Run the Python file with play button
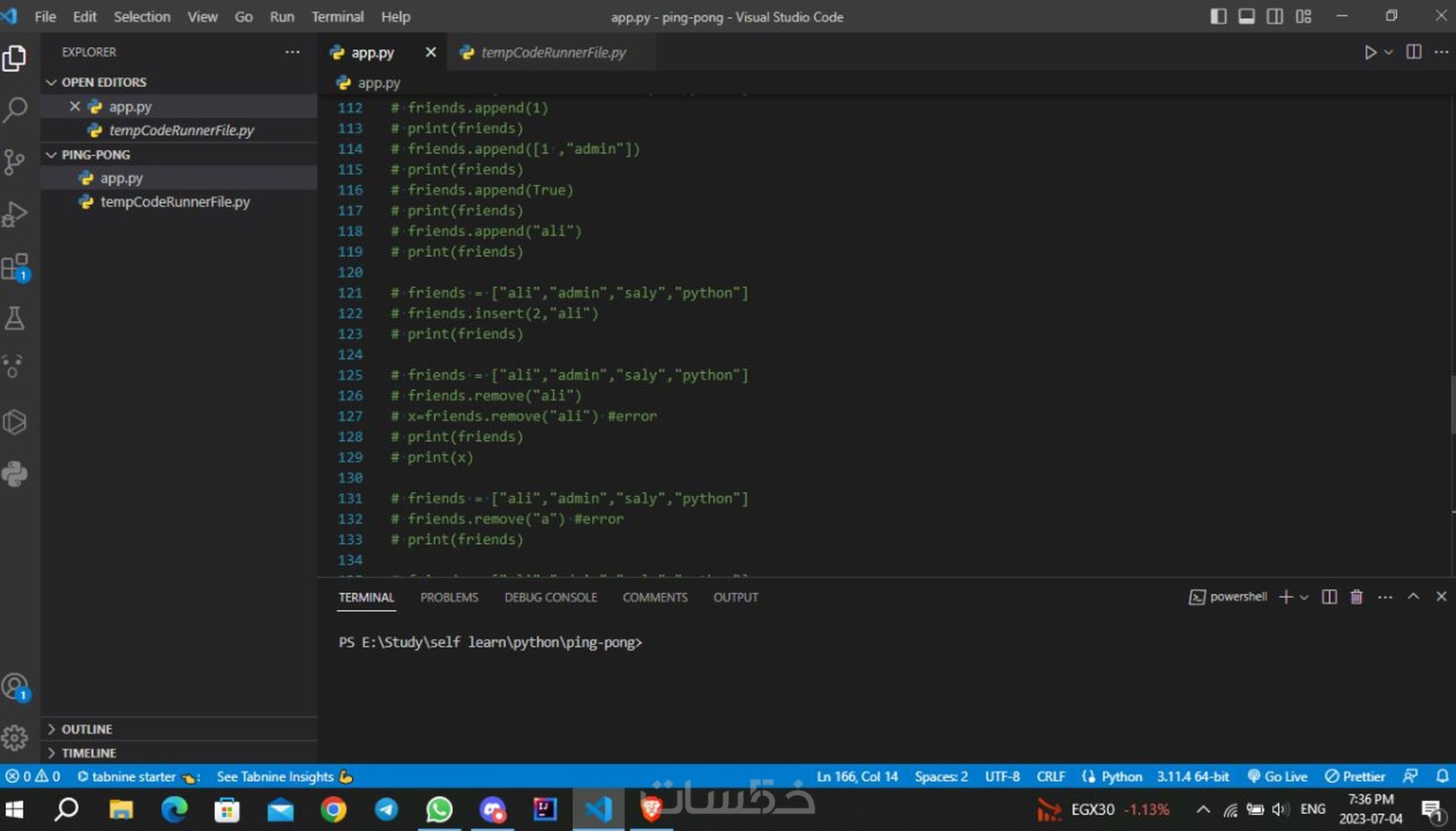 coord(1369,52)
